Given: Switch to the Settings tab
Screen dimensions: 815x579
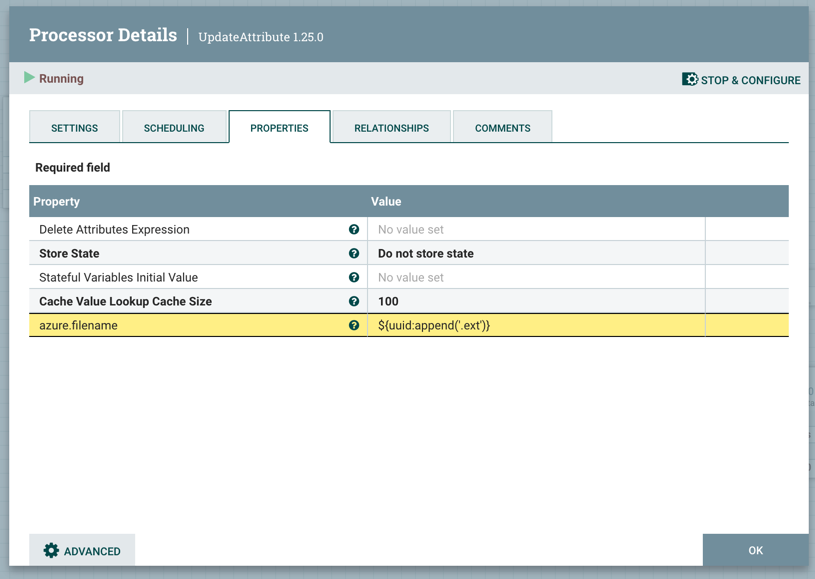Looking at the screenshot, I should 74,127.
